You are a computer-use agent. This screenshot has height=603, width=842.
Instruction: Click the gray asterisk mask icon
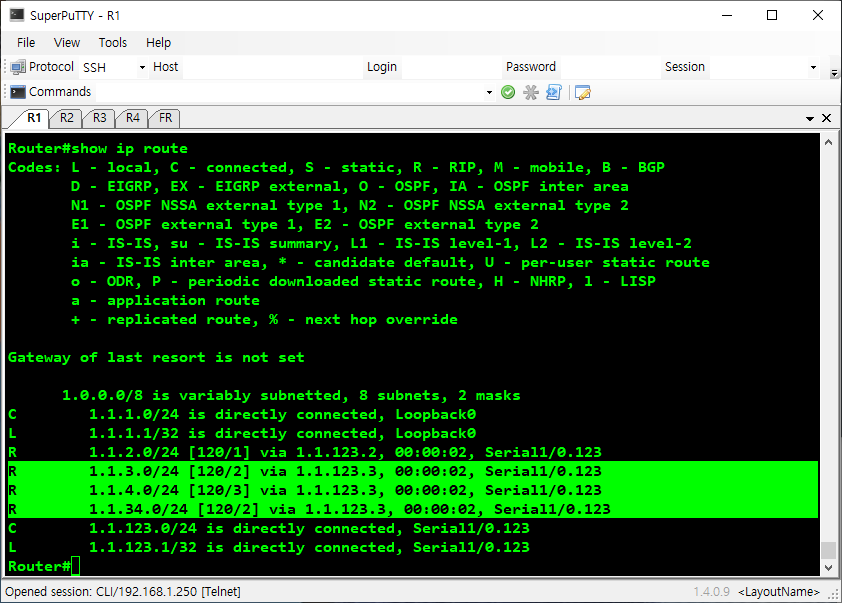point(531,92)
